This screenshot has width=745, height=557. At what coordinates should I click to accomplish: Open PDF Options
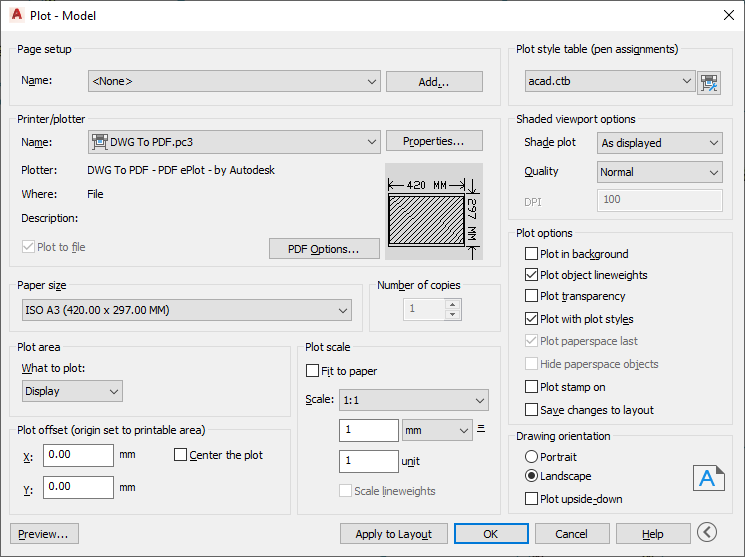pos(324,249)
